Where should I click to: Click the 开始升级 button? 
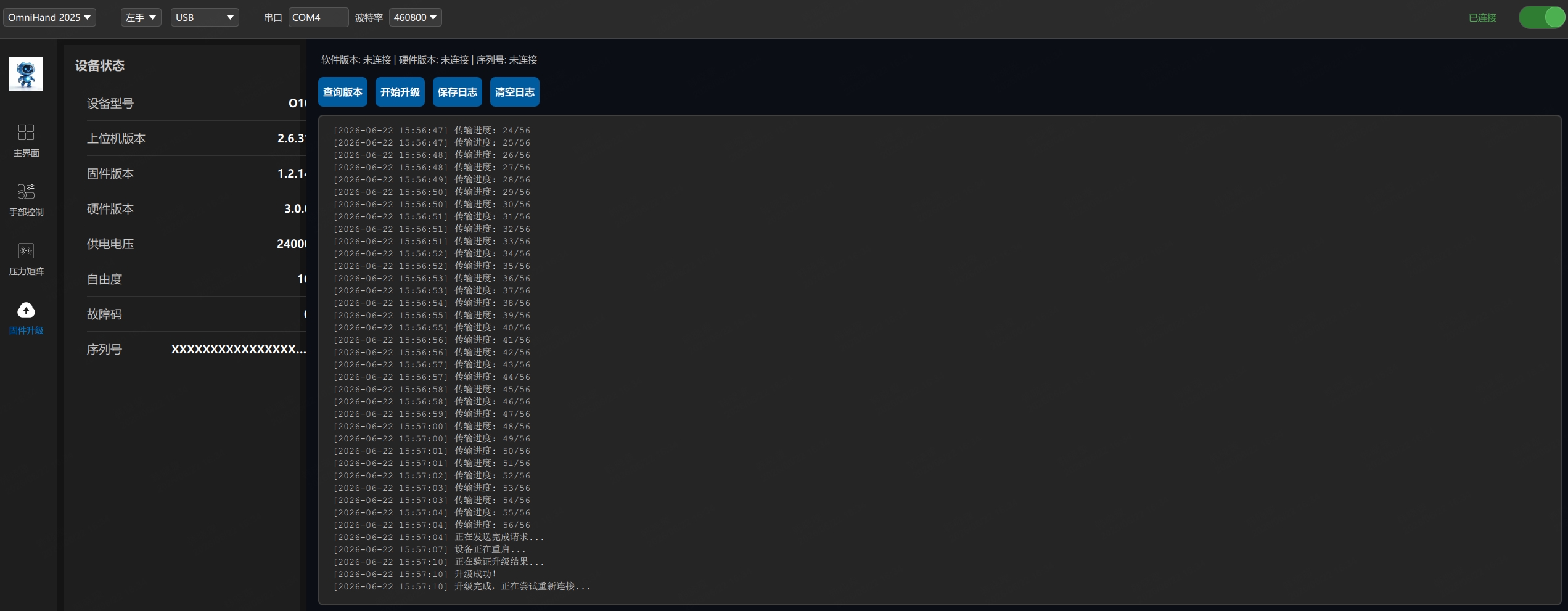400,92
